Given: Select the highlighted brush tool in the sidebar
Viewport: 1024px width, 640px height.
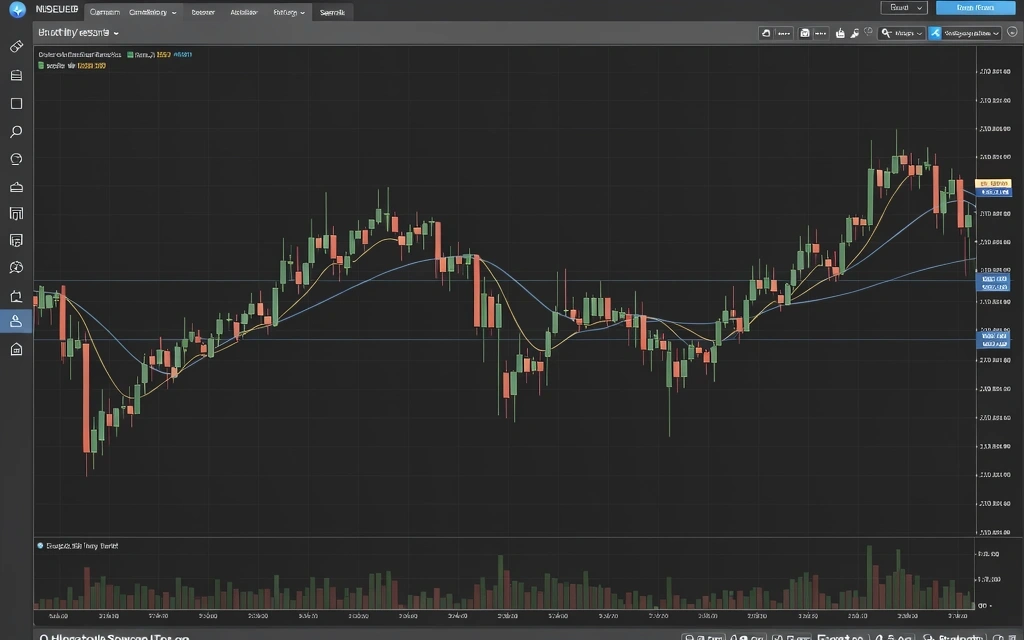Looking at the screenshot, I should (15, 321).
